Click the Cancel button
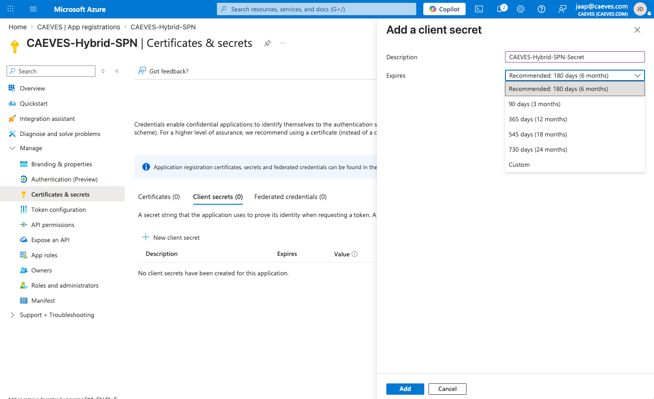Screen dimensions: 654x399 (x=447, y=389)
